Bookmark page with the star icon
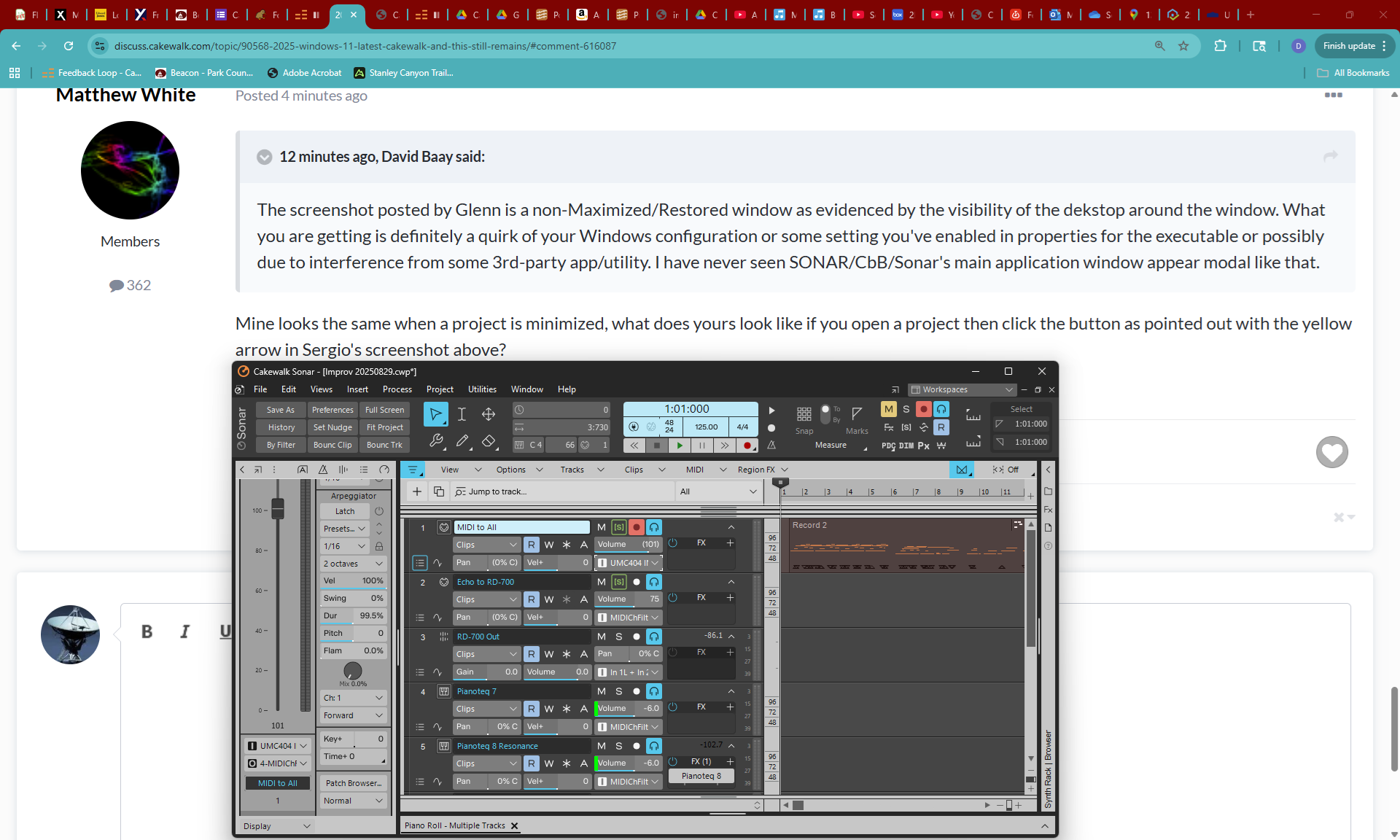The height and width of the screenshot is (840, 1400). click(1183, 46)
